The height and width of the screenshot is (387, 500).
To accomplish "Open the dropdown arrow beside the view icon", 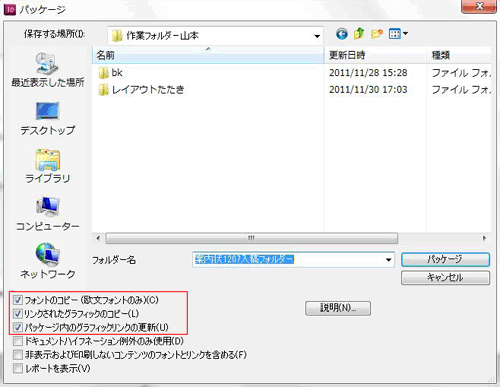I will [405, 34].
